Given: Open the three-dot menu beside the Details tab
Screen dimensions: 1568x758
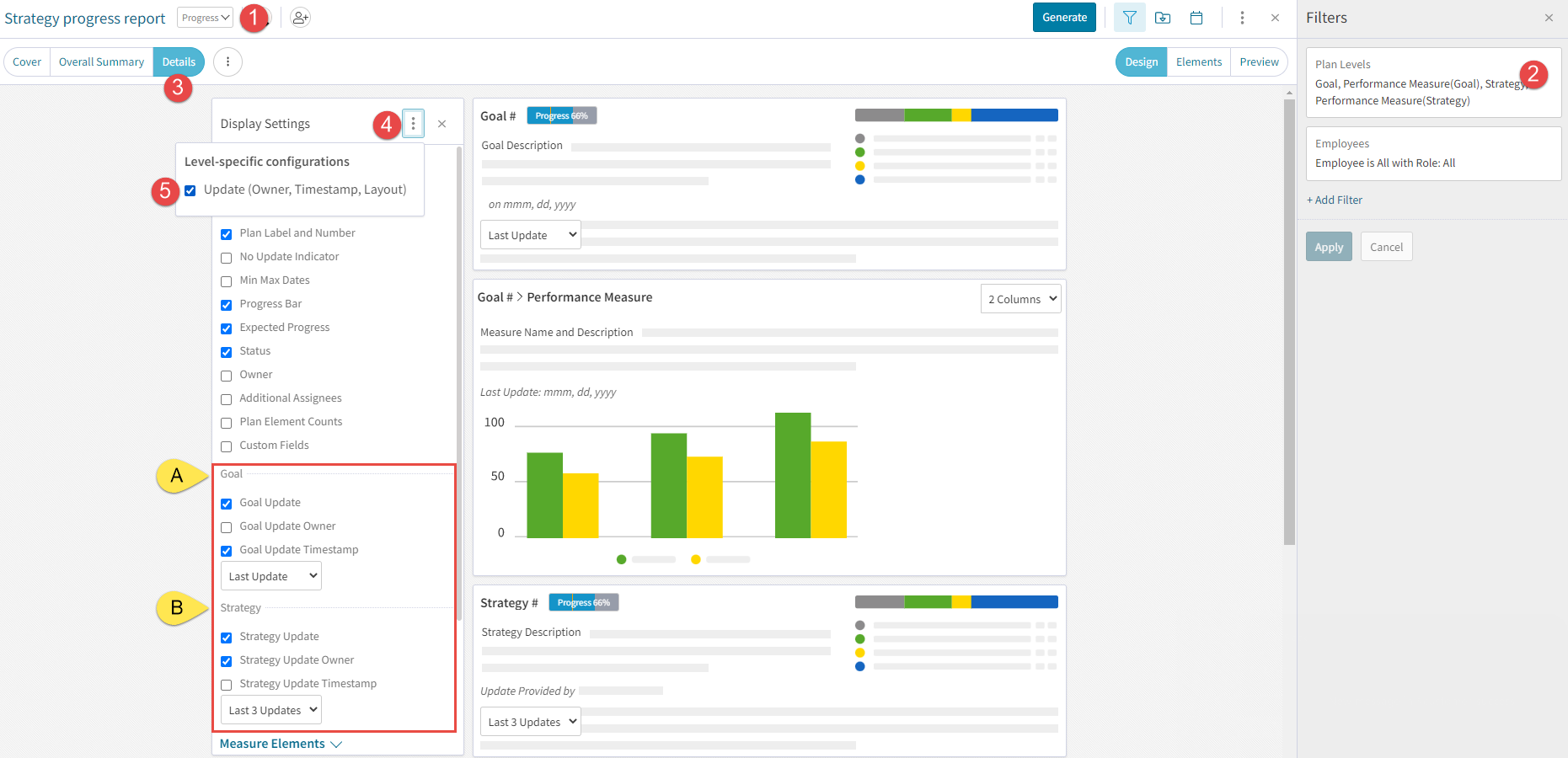Looking at the screenshot, I should pos(227,61).
